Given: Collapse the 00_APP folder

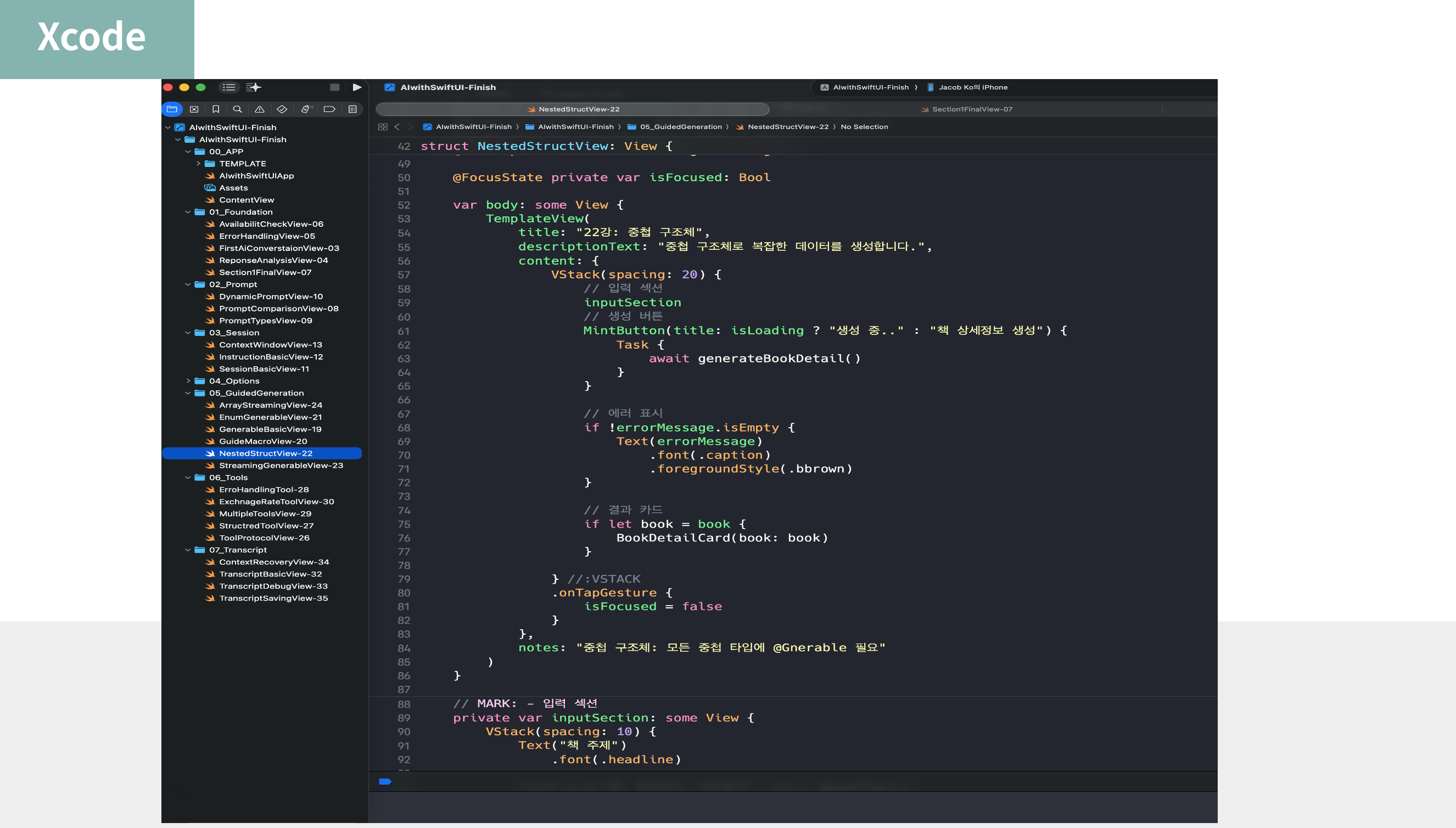Looking at the screenshot, I should [x=188, y=152].
